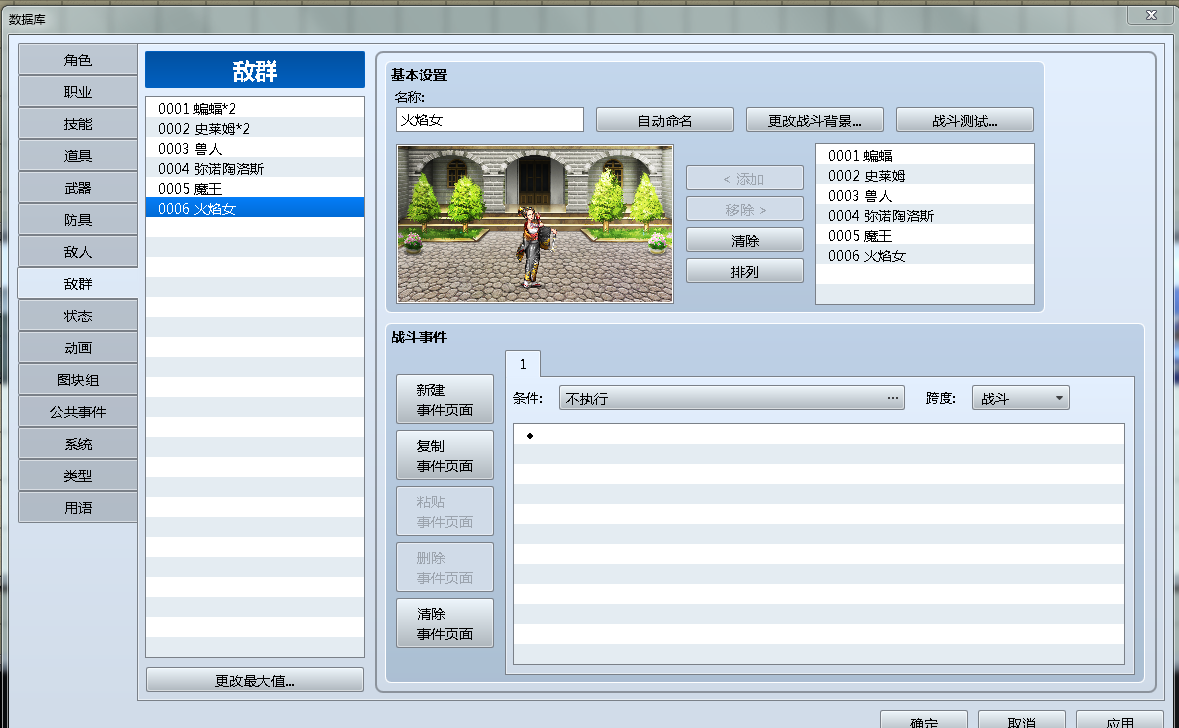Image resolution: width=1179 pixels, height=728 pixels.
Task: Select the 敌群 tab
Action: coord(77,284)
